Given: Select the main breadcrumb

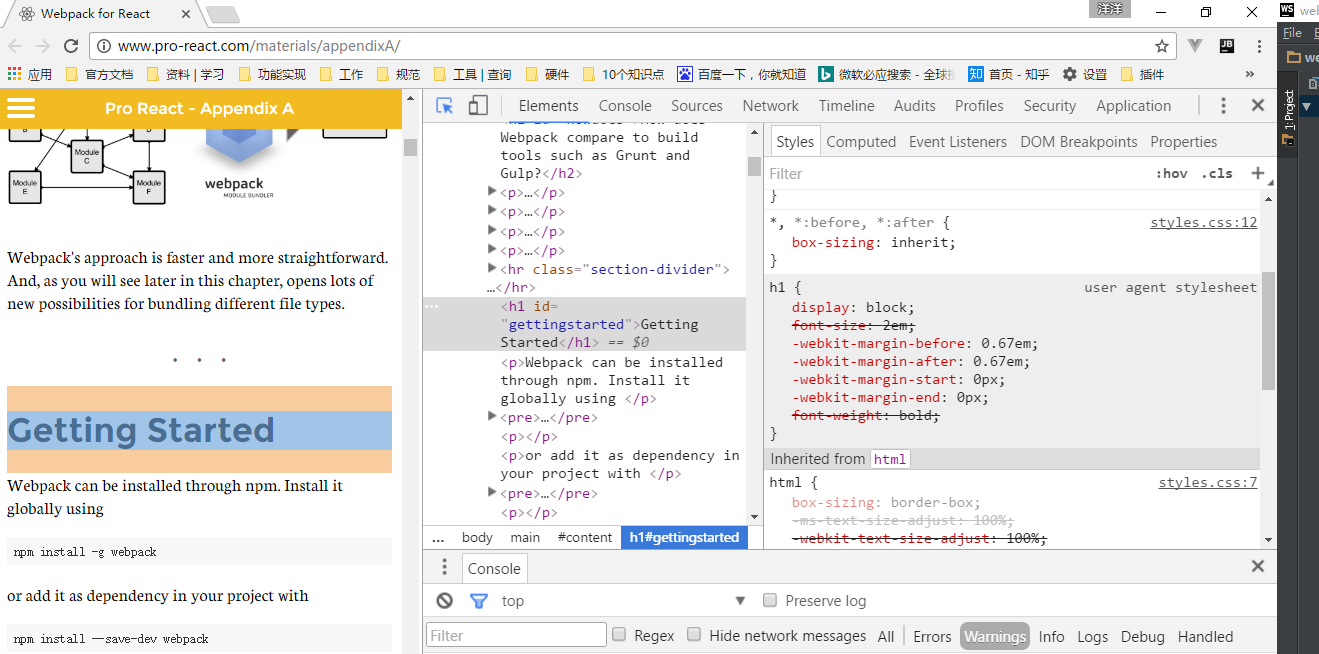Looking at the screenshot, I should tap(525, 537).
